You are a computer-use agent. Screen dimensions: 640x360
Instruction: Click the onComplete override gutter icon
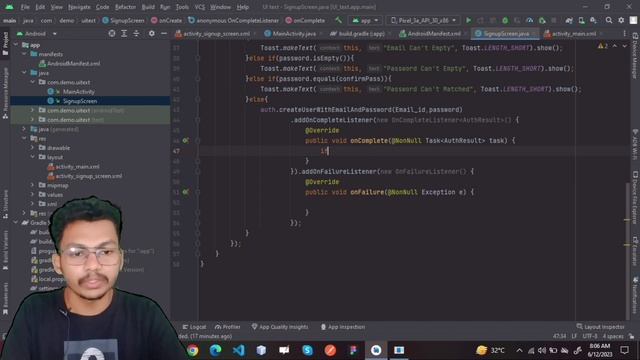pos(185,140)
